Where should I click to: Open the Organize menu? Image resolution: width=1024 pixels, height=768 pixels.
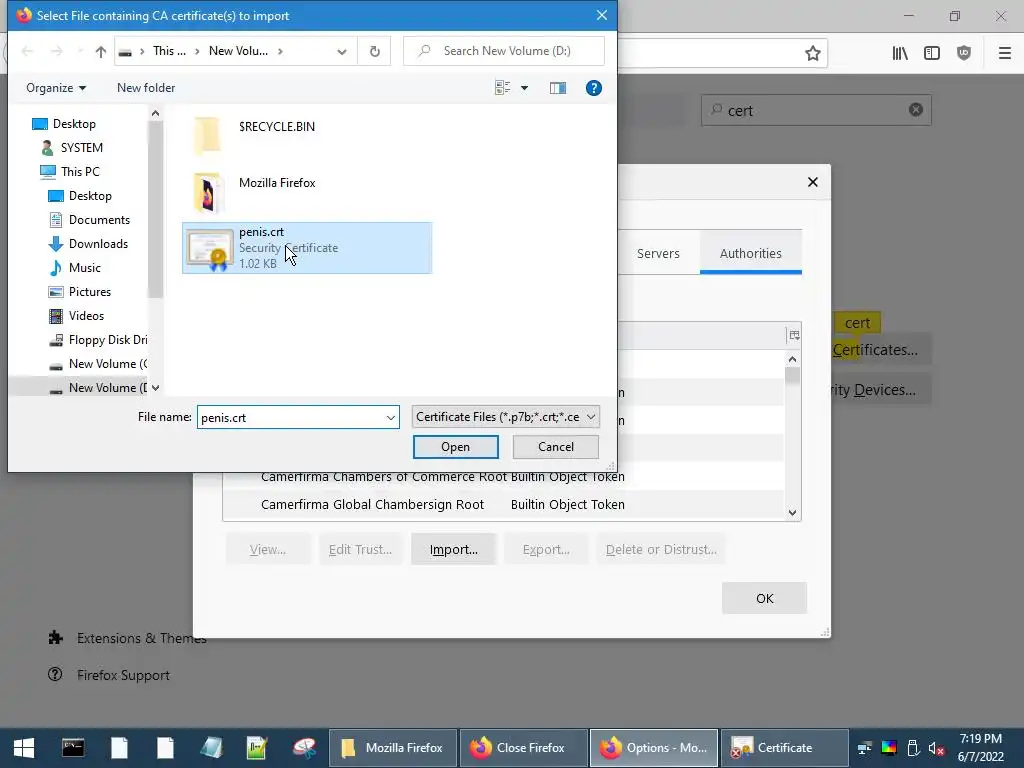tap(56, 88)
